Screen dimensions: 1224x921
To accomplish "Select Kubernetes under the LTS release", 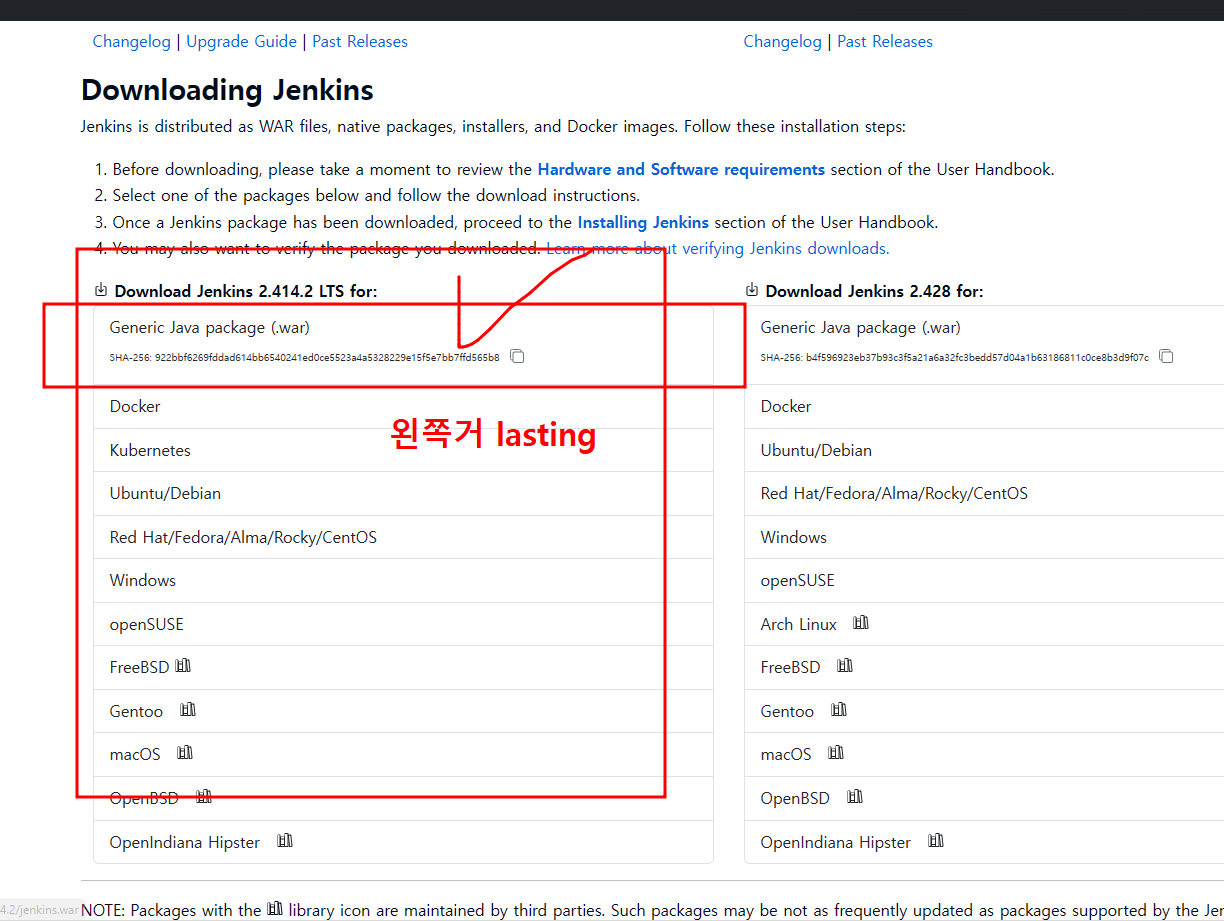I will tap(403, 450).
